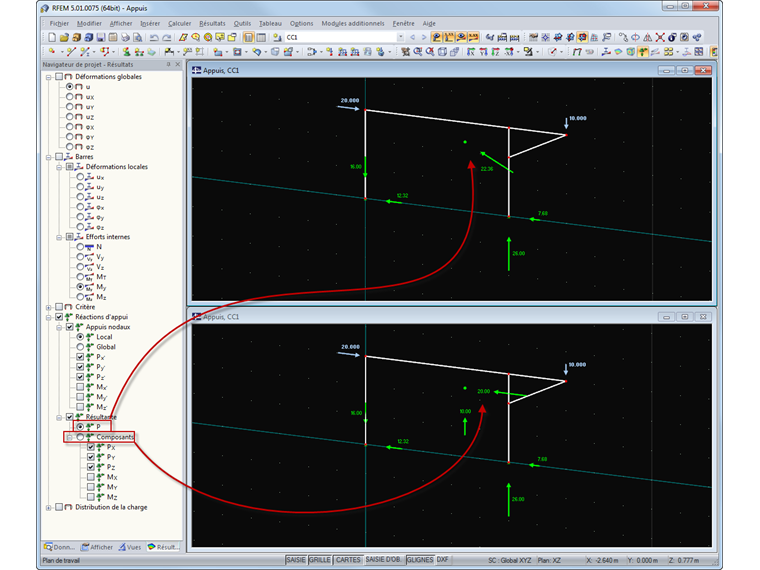
Task: Click the show deformation toolbar icon
Action: point(577,51)
